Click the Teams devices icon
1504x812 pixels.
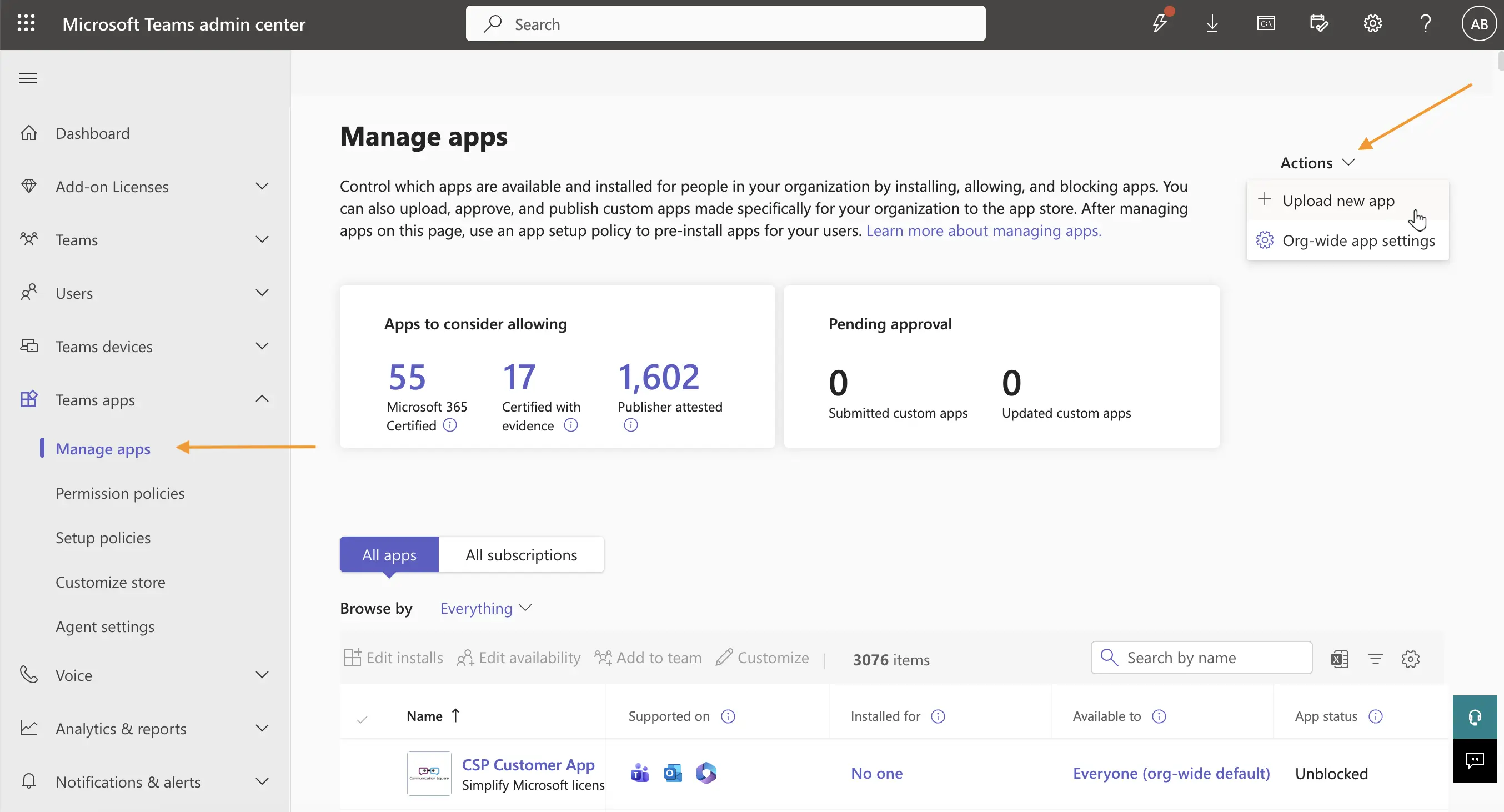[29, 345]
